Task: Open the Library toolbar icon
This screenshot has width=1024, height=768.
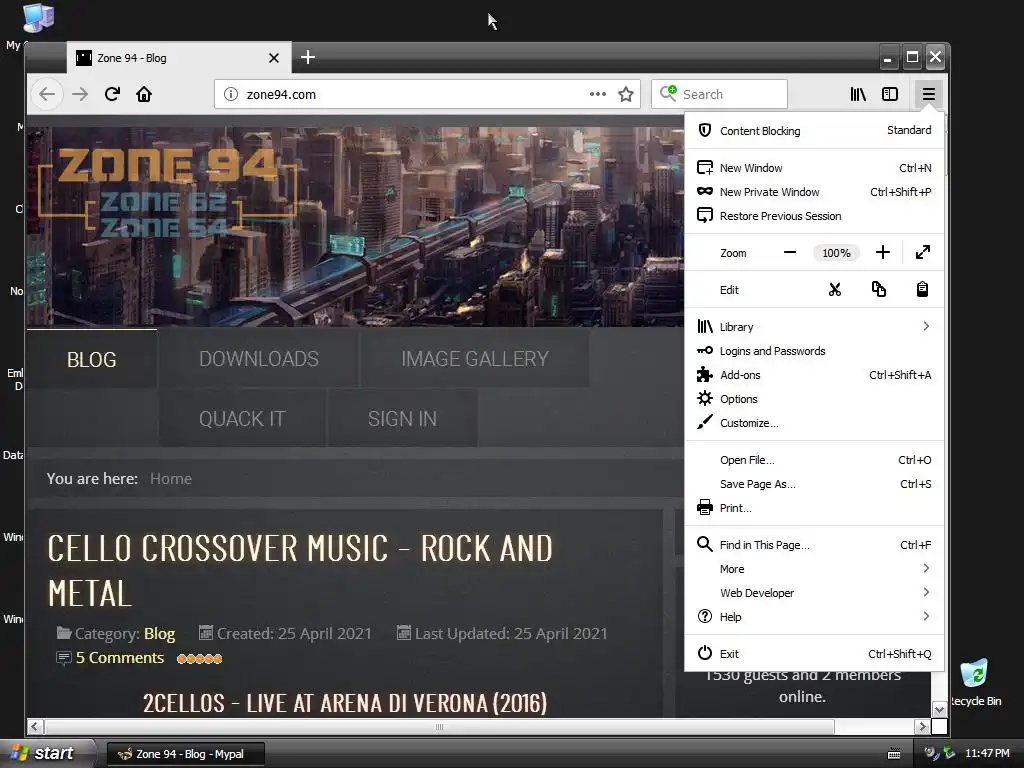Action: pyautogui.click(x=858, y=94)
